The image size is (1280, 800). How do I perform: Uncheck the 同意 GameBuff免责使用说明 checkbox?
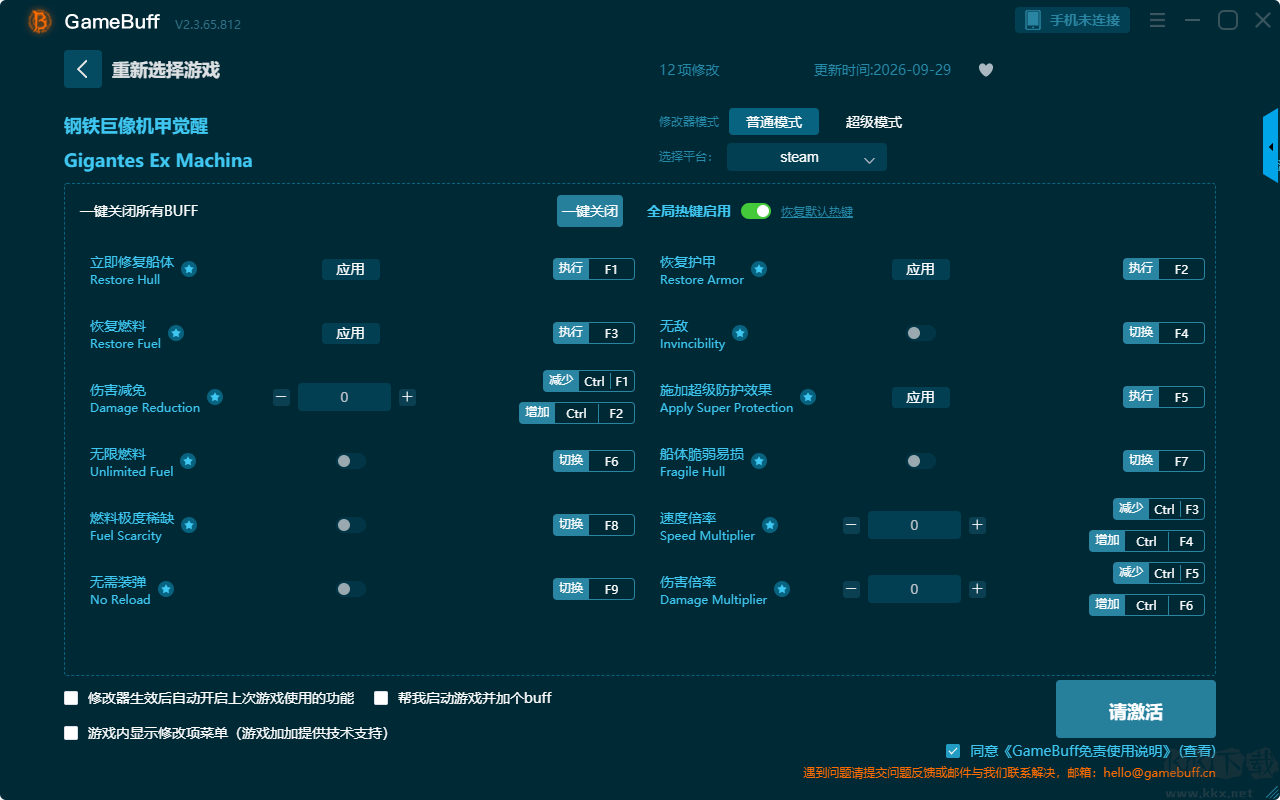(x=953, y=750)
